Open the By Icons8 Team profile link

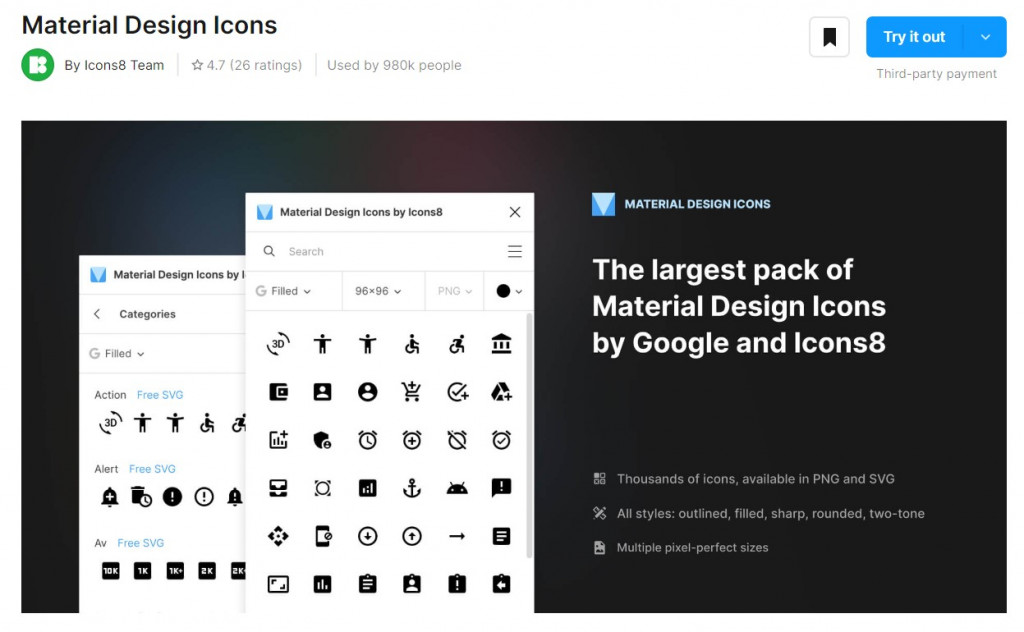114,65
